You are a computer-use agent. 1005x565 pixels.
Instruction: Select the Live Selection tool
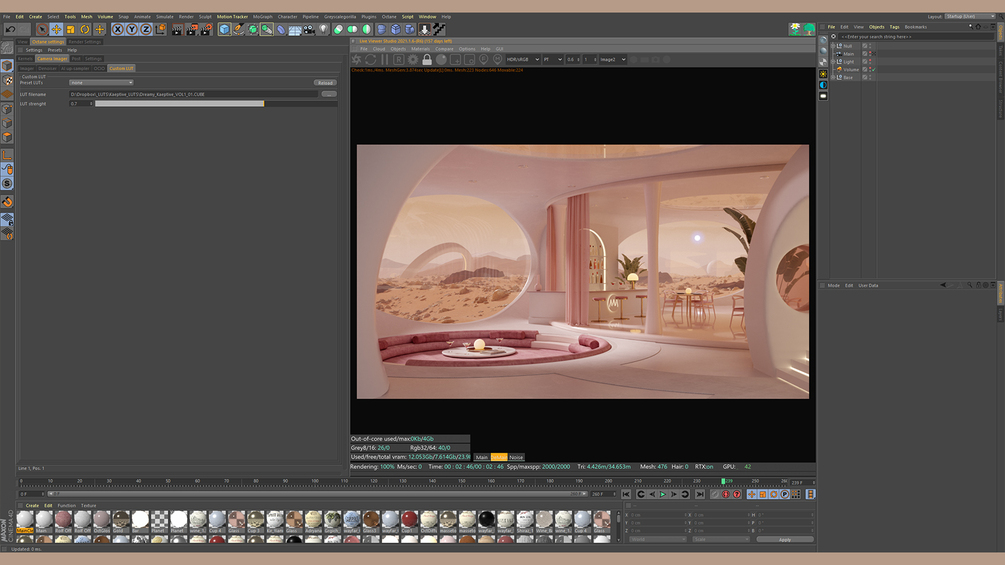coord(42,29)
